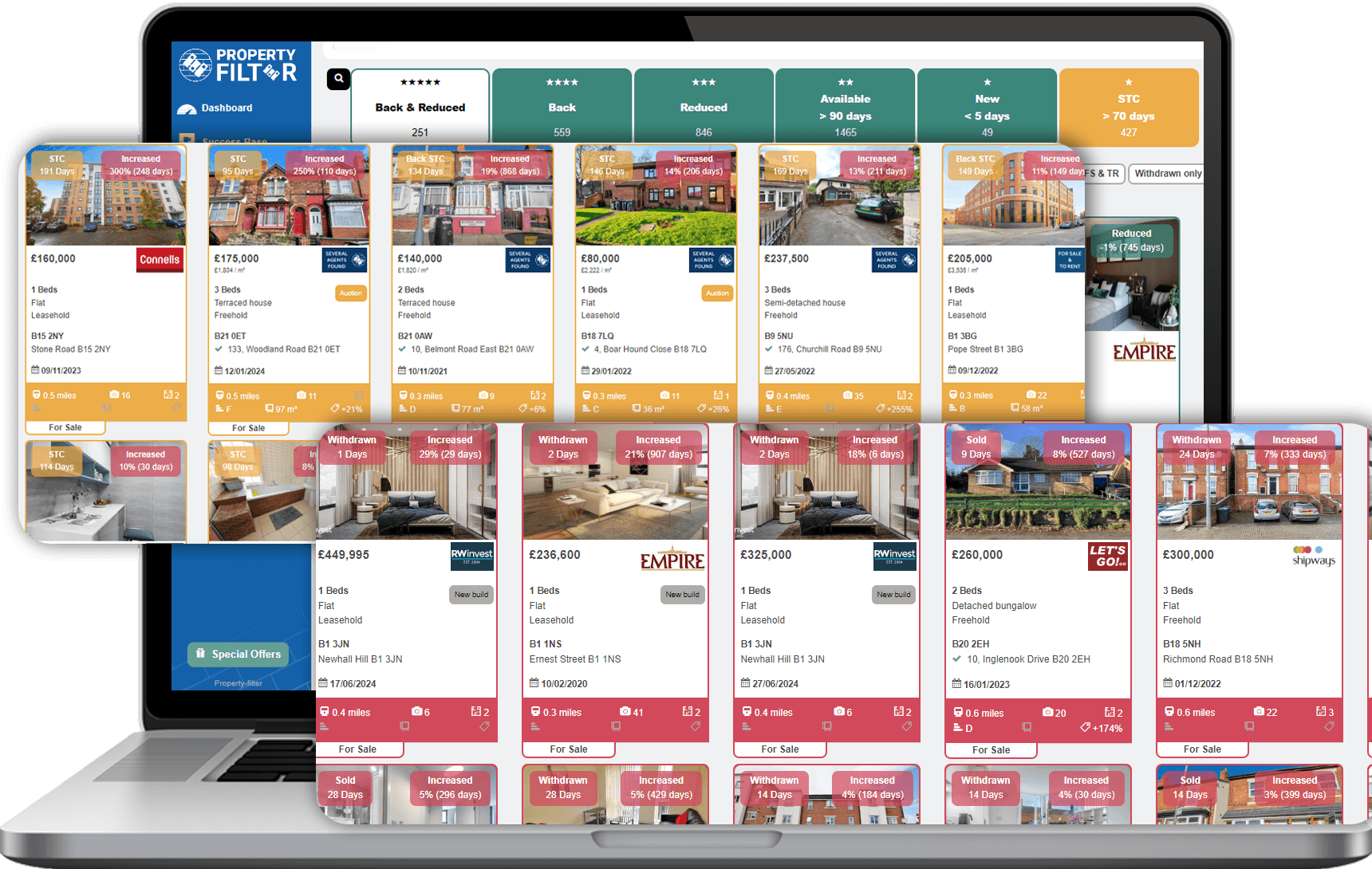Screen dimensions: 1372x869
Task: Select the Back four-star tab
Action: click(562, 106)
